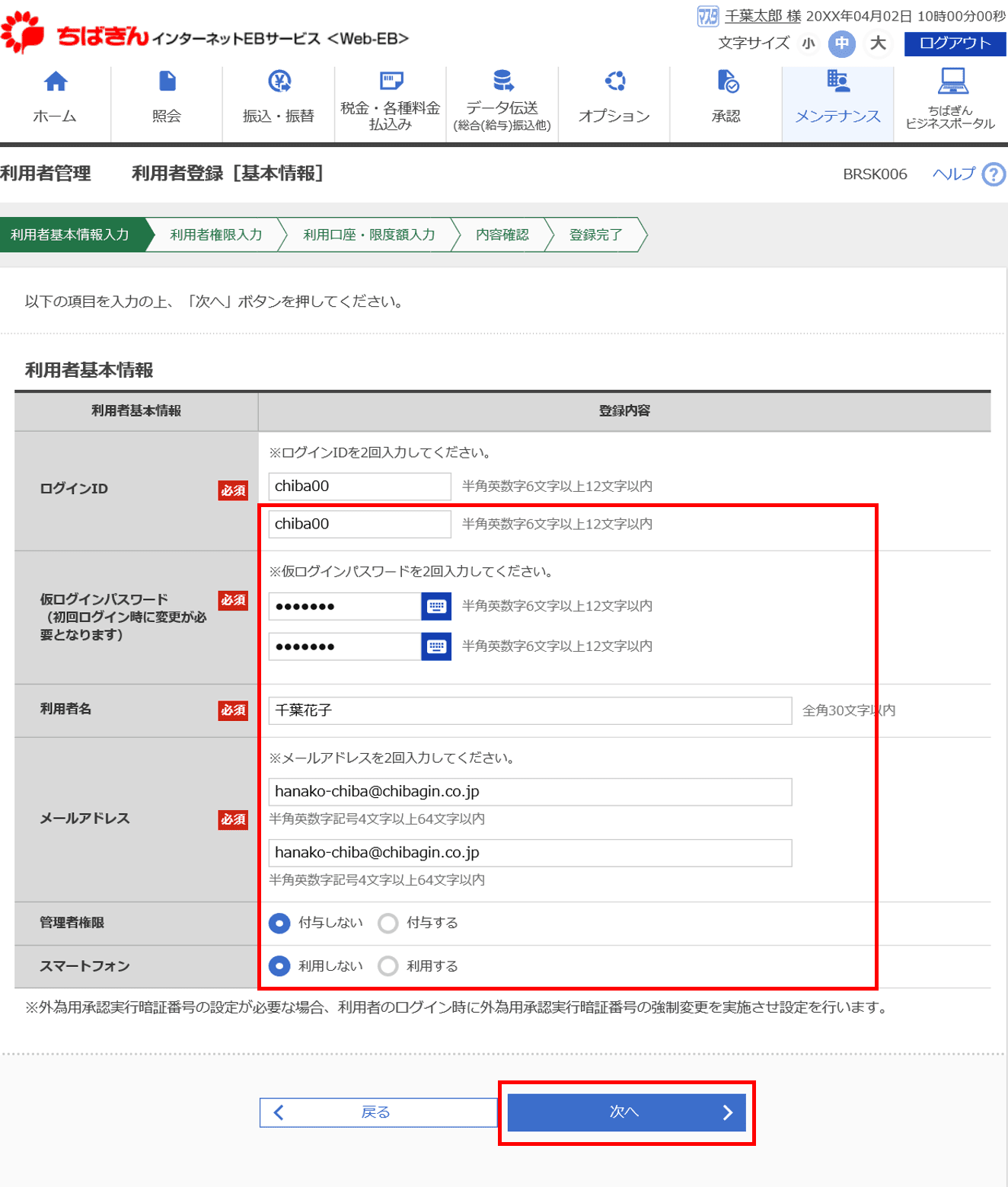Select 利用する for smartphone usage
The height and width of the screenshot is (1187, 1008).
point(388,966)
